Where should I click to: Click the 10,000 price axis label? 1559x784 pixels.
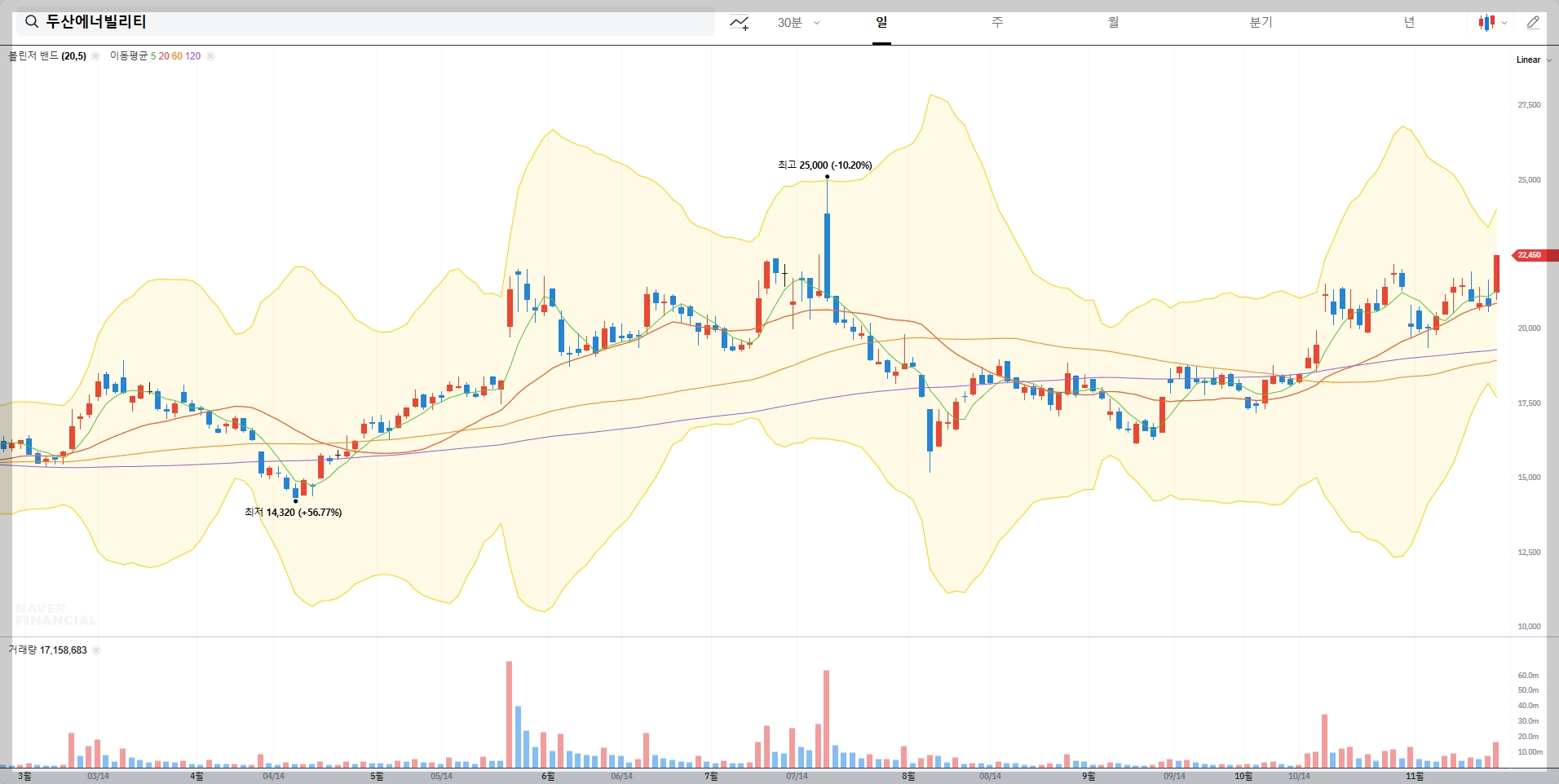tap(1529, 627)
